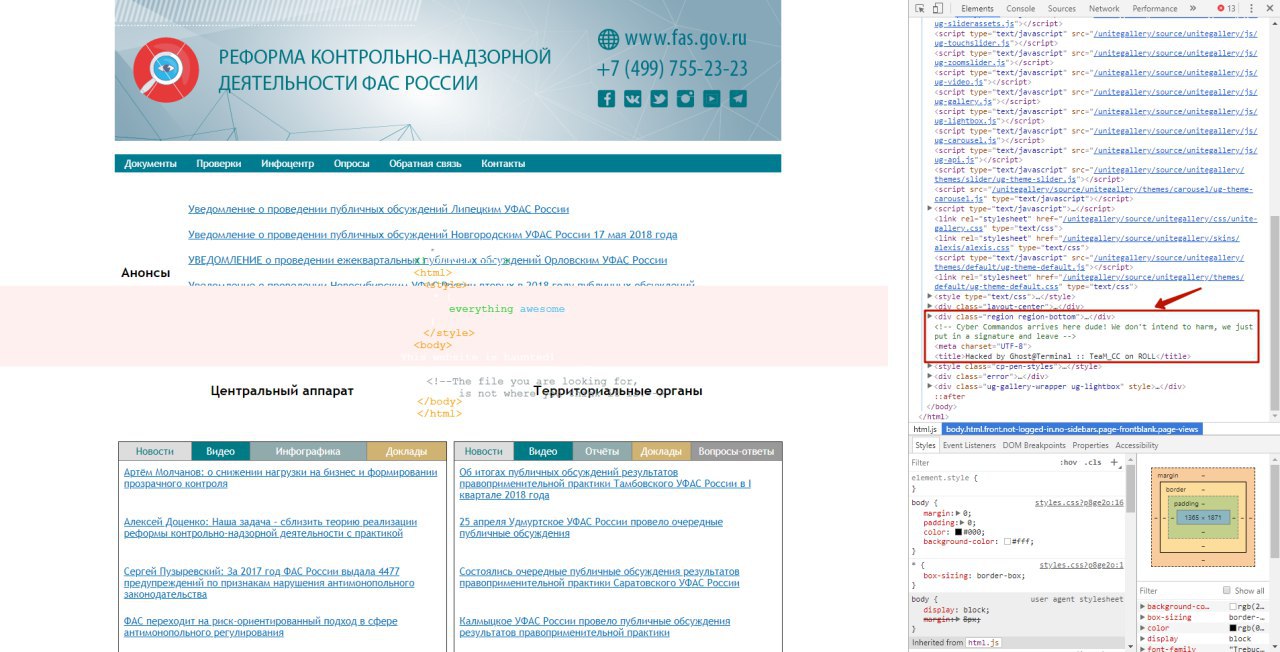
Task: Add a new style rule with plus icon
Action: click(1114, 462)
